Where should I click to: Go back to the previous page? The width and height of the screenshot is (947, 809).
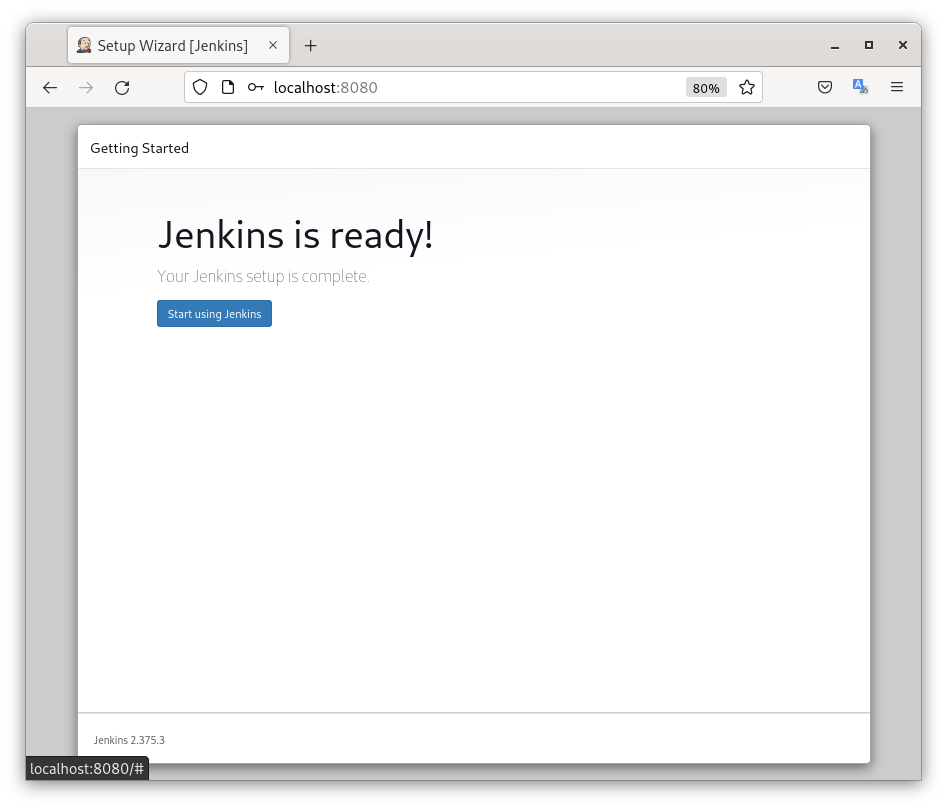50,88
